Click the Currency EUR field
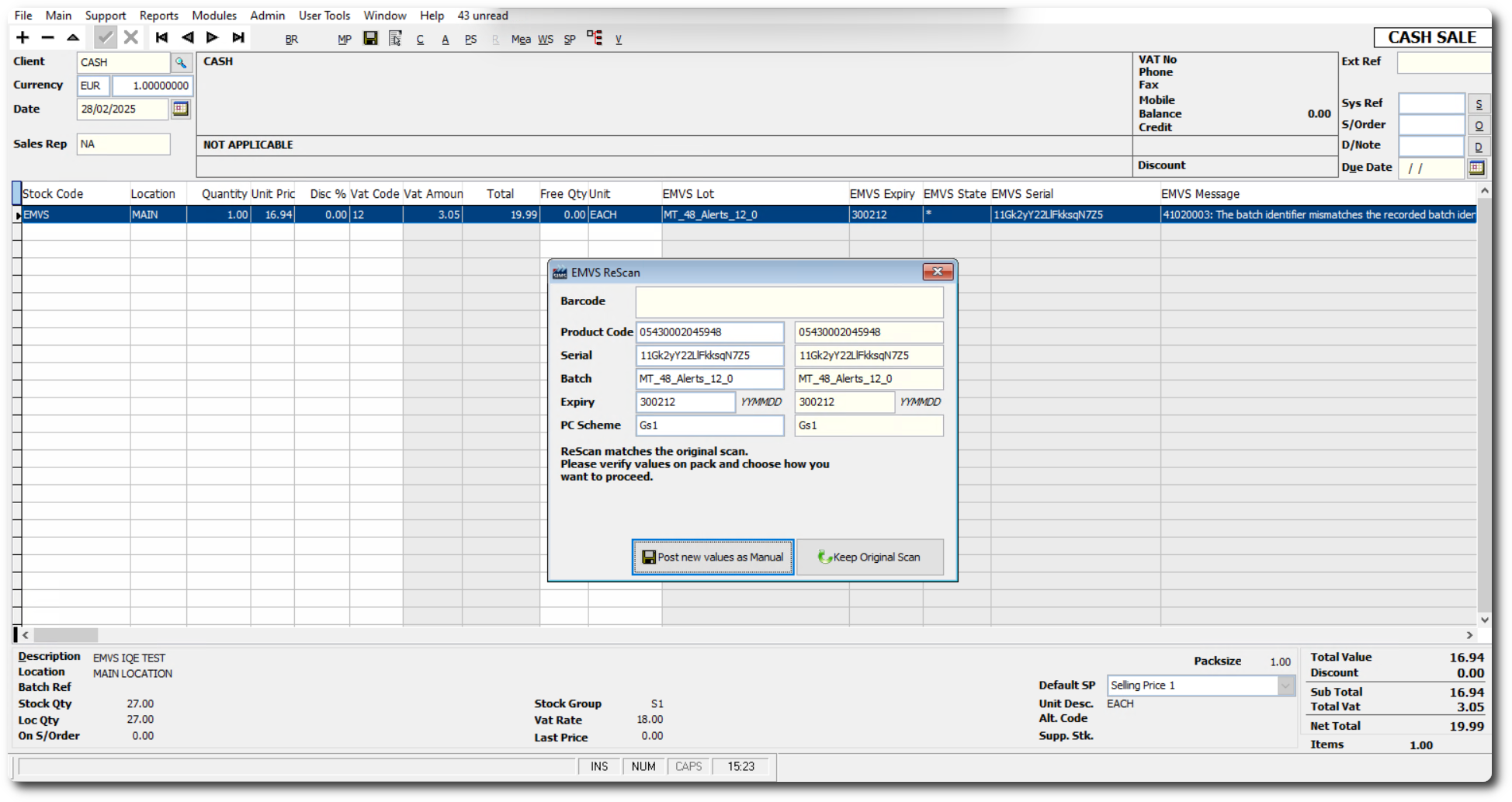 (93, 85)
